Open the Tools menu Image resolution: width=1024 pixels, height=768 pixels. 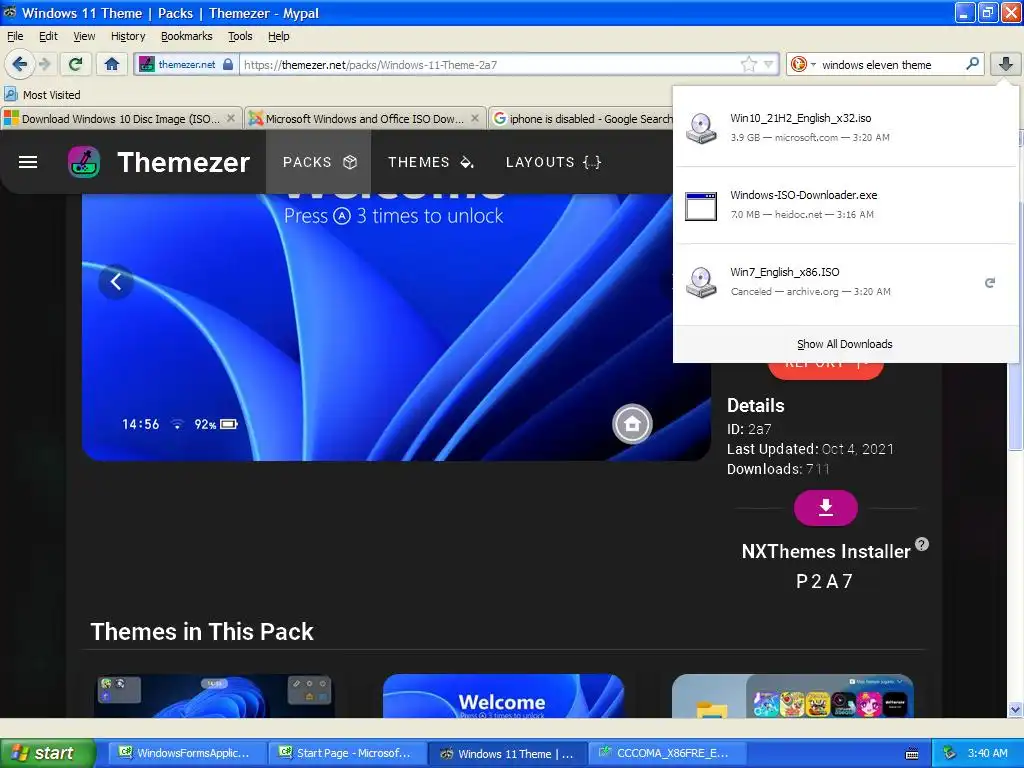click(x=240, y=36)
